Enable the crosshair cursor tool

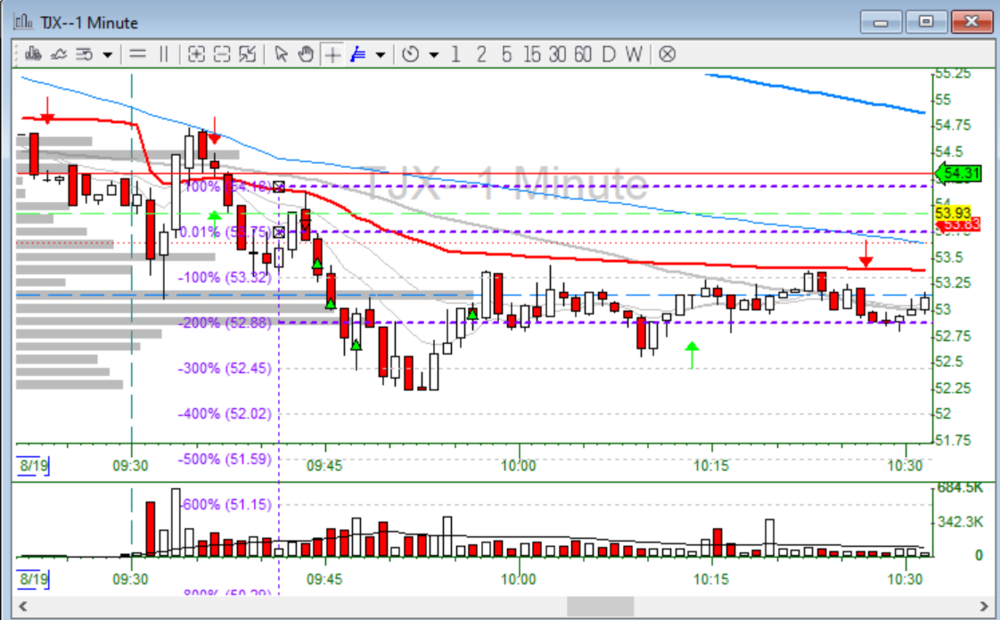point(331,54)
